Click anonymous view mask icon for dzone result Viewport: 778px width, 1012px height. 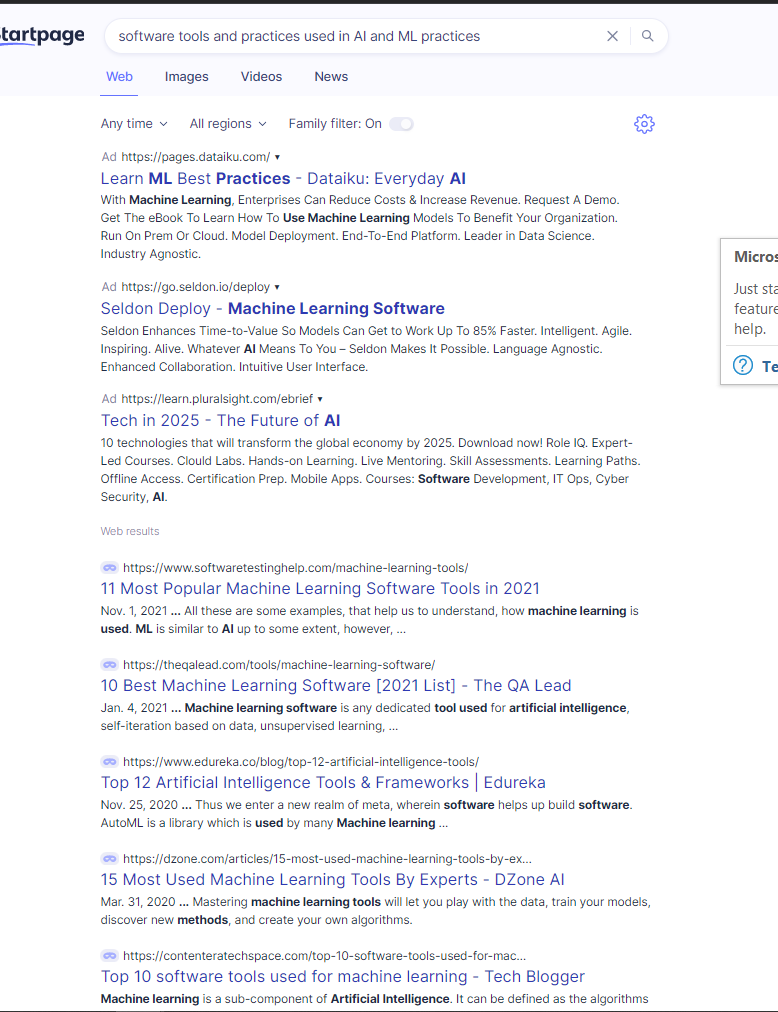pos(110,859)
